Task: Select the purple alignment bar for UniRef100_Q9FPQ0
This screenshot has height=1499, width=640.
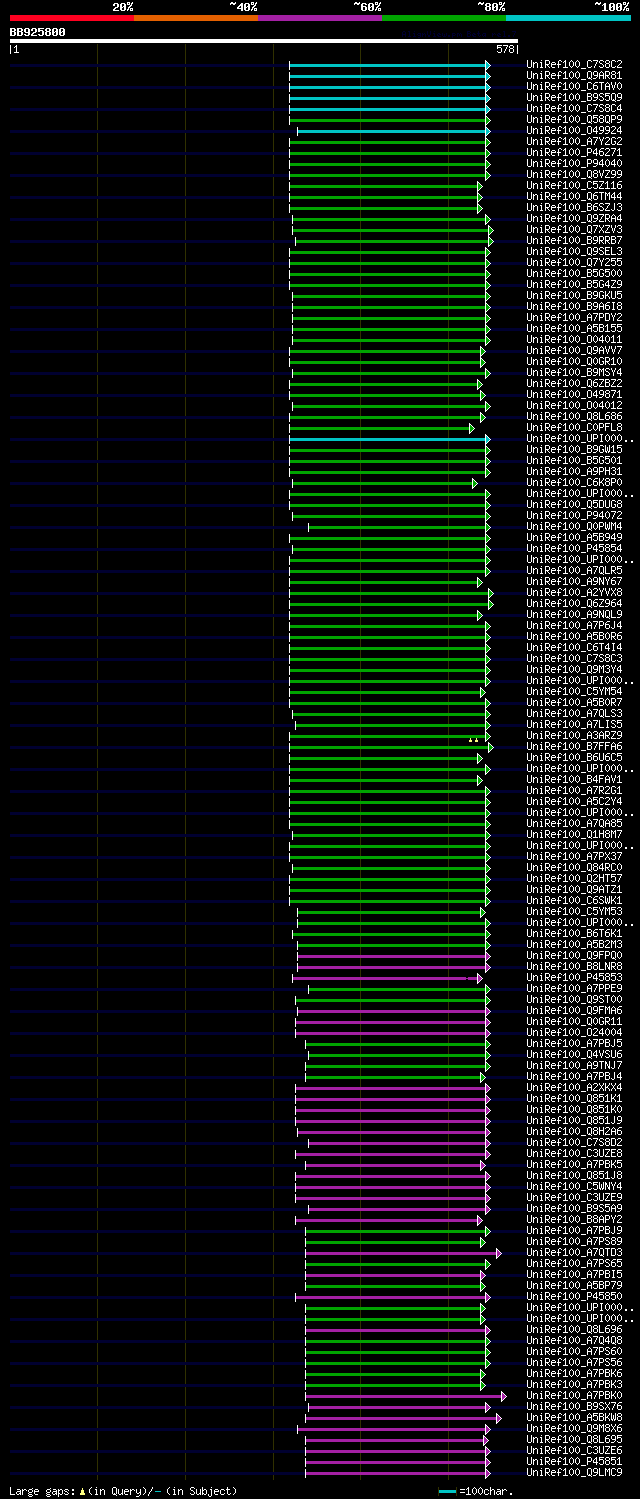Action: tap(392, 956)
